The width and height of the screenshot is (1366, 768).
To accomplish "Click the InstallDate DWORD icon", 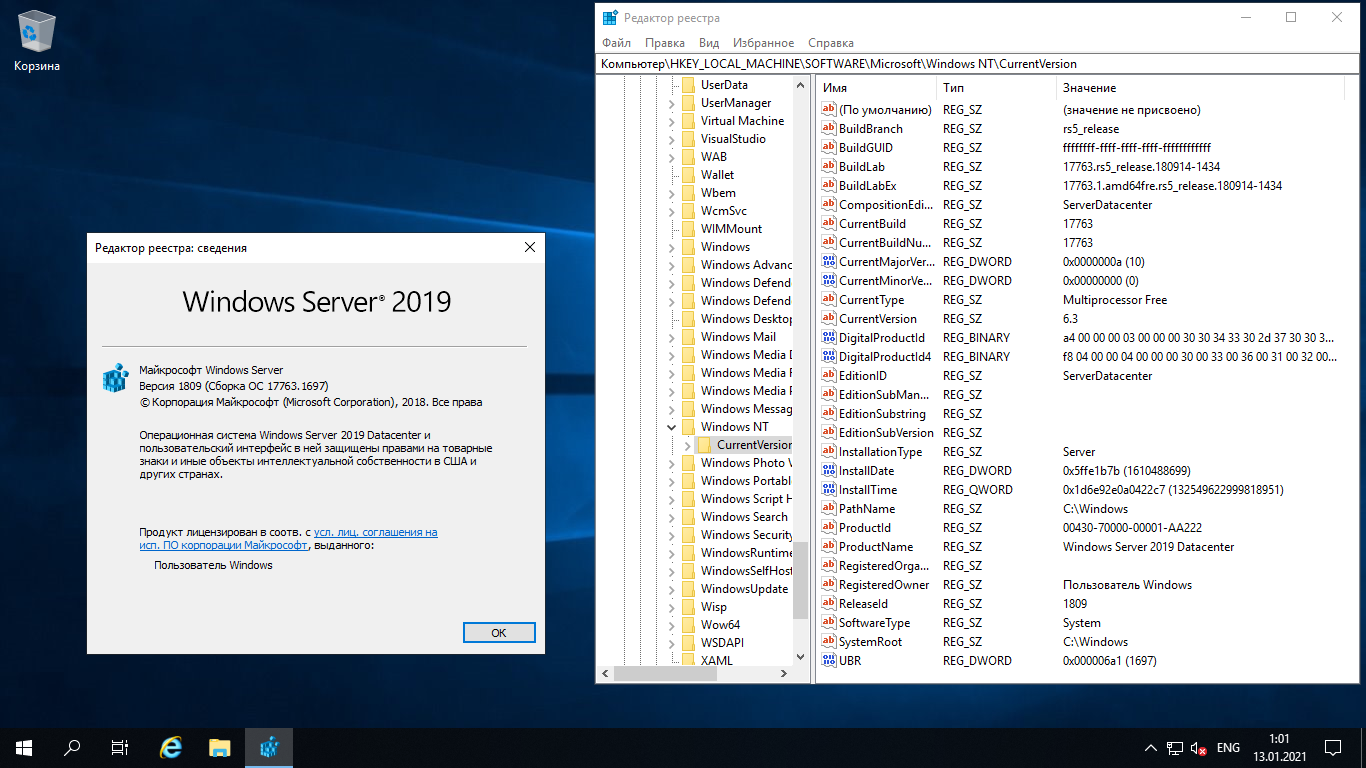I will (828, 470).
